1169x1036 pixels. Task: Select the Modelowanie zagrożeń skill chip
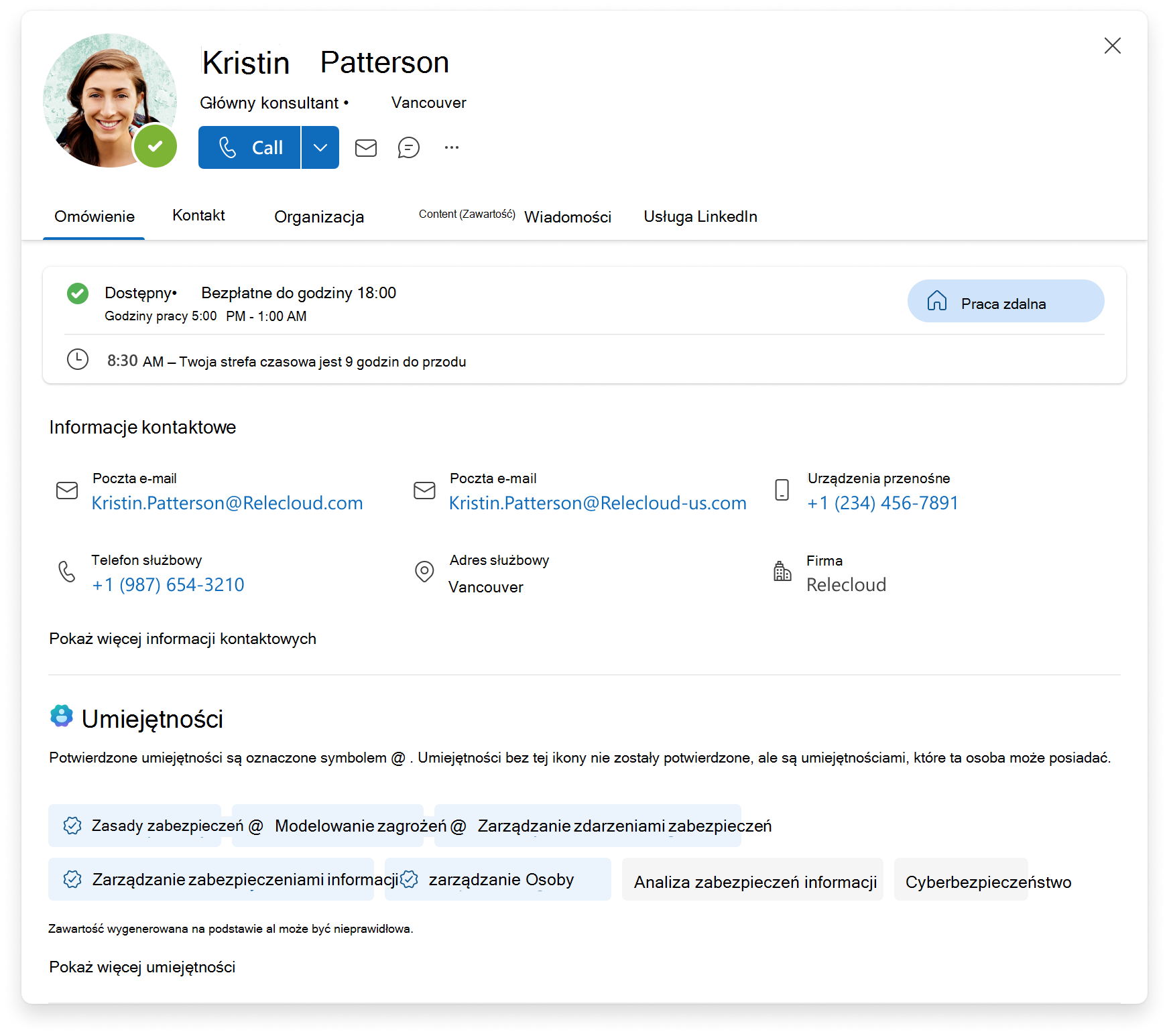328,826
